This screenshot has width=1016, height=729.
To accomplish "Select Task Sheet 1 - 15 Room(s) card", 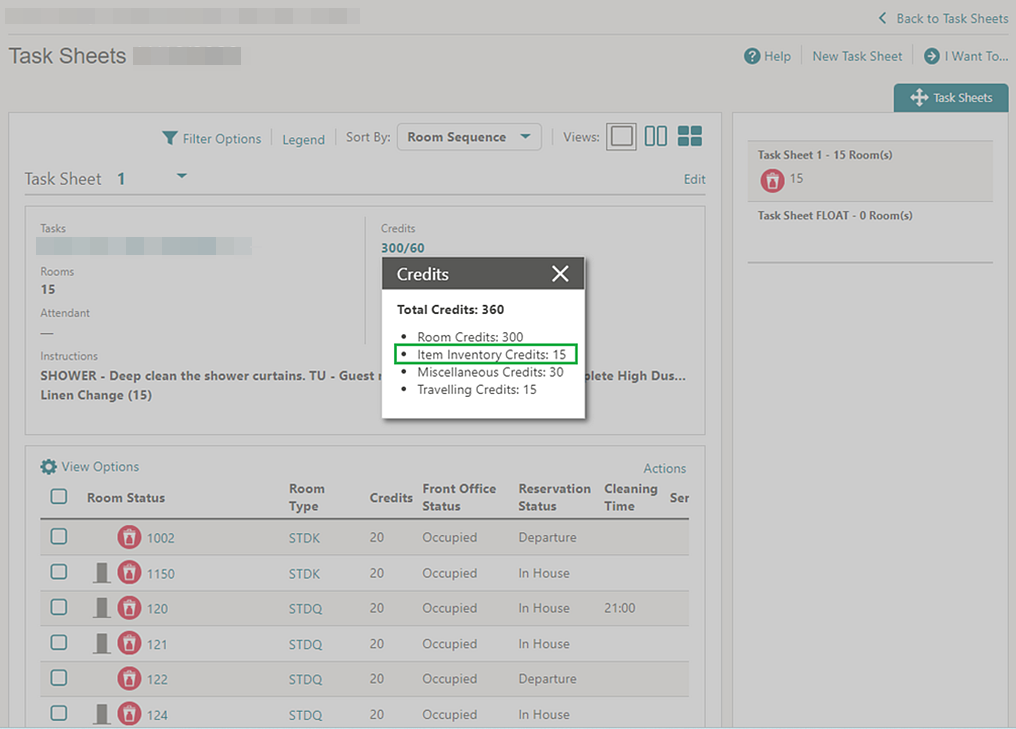I will pyautogui.click(x=870, y=172).
